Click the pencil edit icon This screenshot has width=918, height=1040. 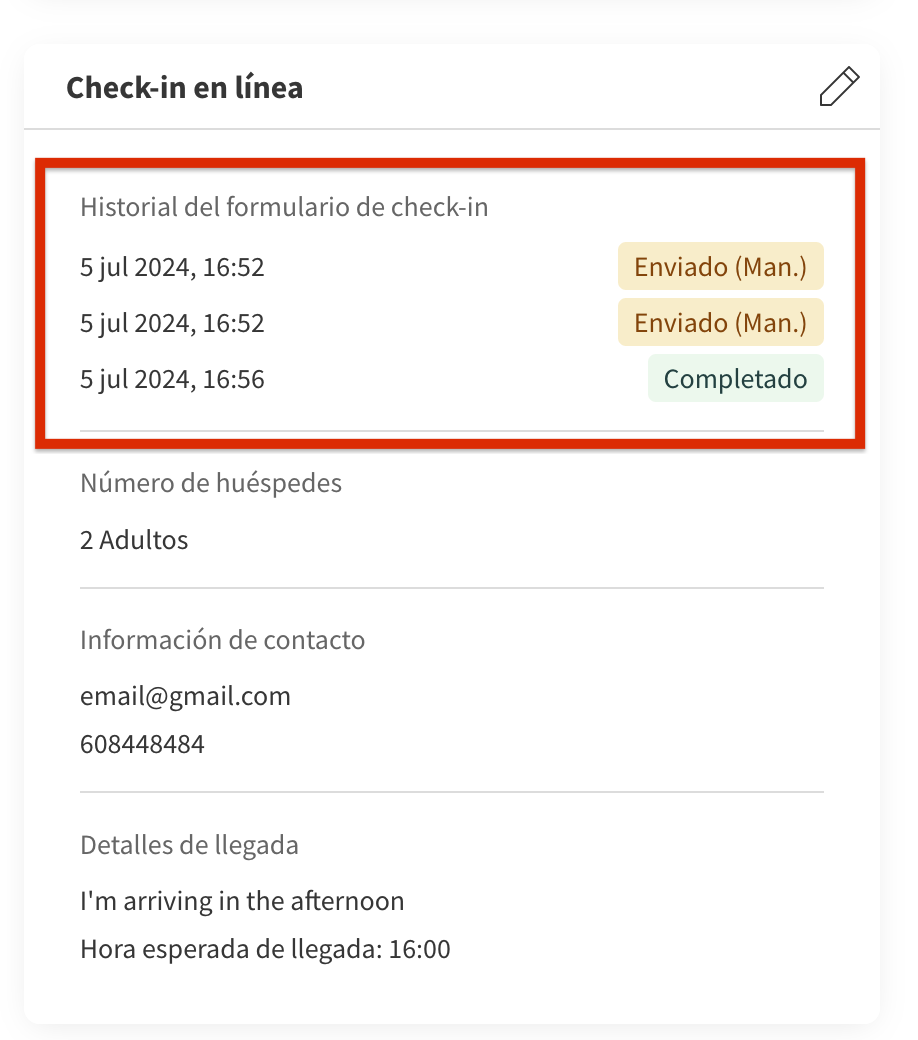[x=838, y=87]
